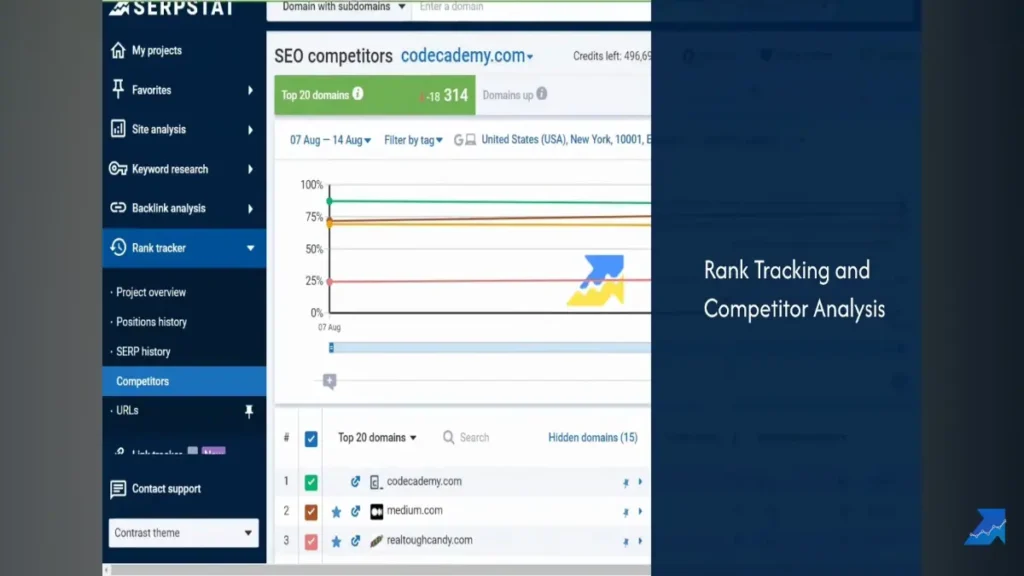
Task: Click inside Enter a domain field
Action: tap(532, 7)
